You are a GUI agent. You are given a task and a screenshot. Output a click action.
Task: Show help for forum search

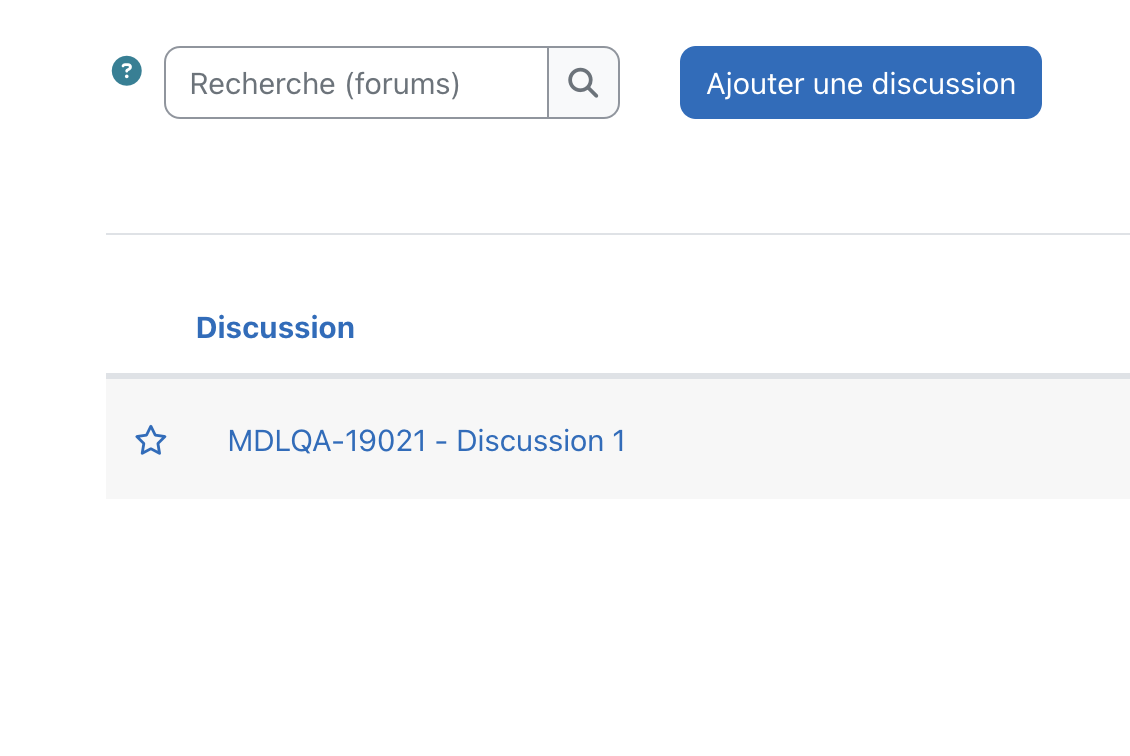(127, 71)
